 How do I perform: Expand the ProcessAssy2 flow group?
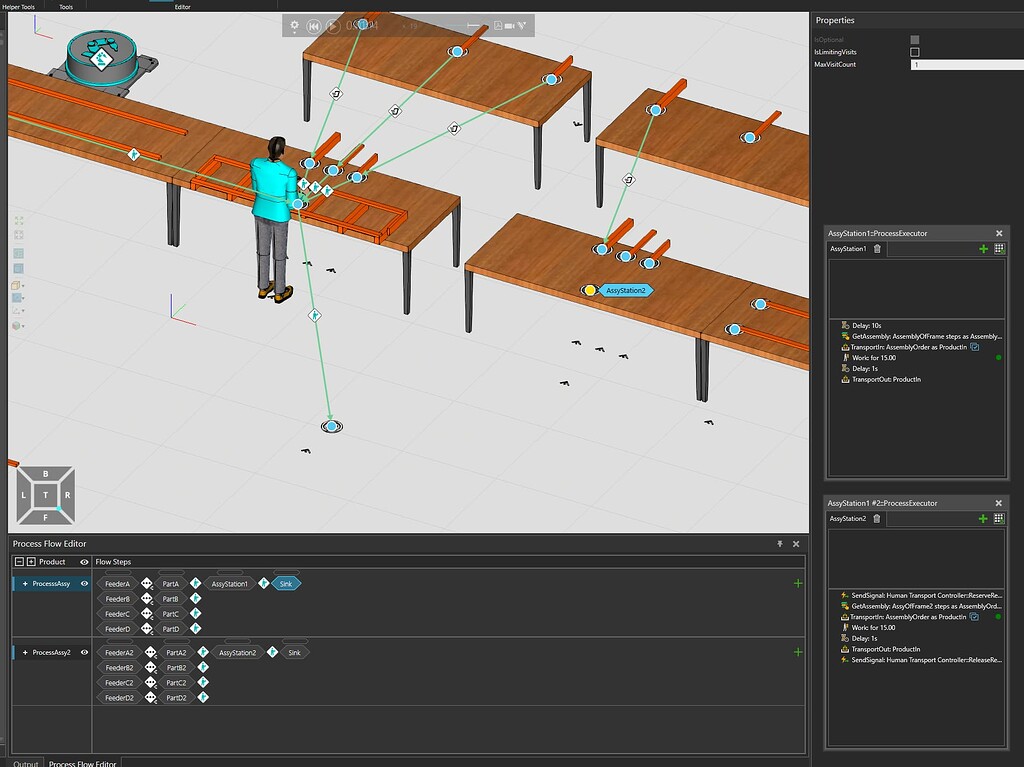pos(23,652)
